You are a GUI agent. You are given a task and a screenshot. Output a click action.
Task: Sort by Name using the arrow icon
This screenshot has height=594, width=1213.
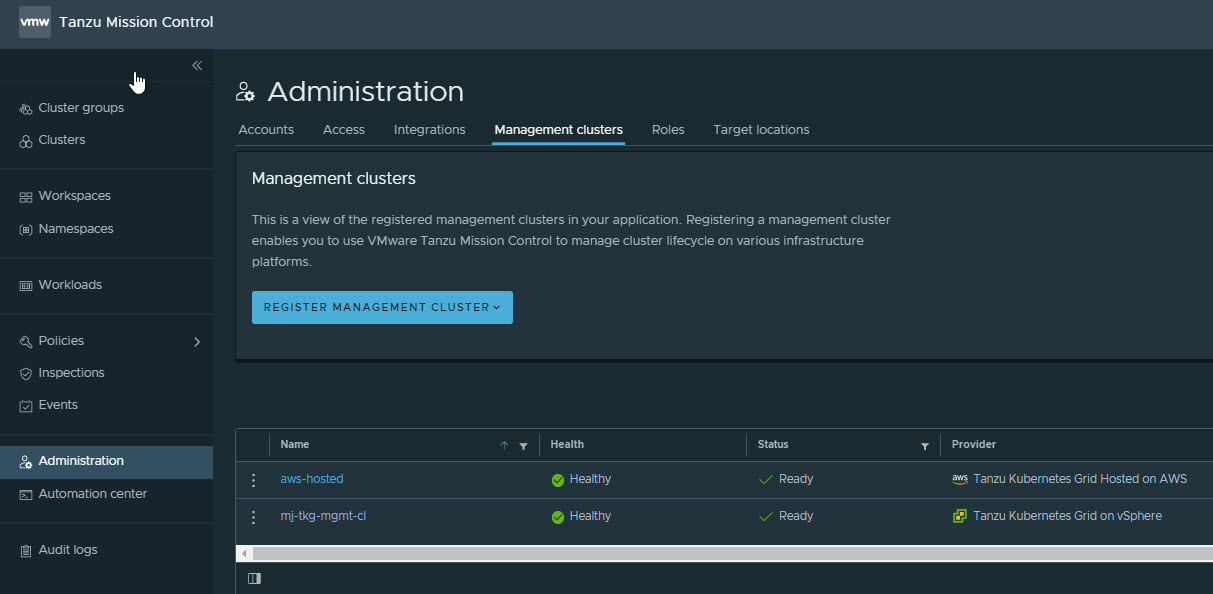click(x=504, y=446)
